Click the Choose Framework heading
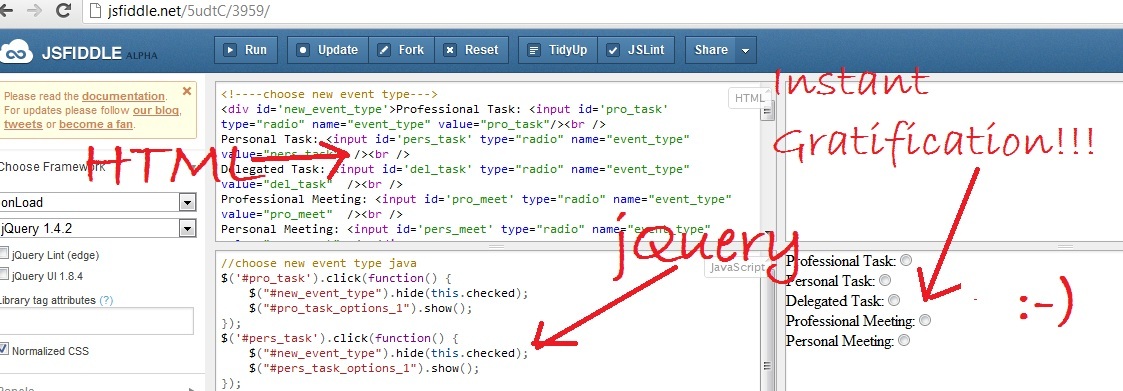 [x=52, y=167]
